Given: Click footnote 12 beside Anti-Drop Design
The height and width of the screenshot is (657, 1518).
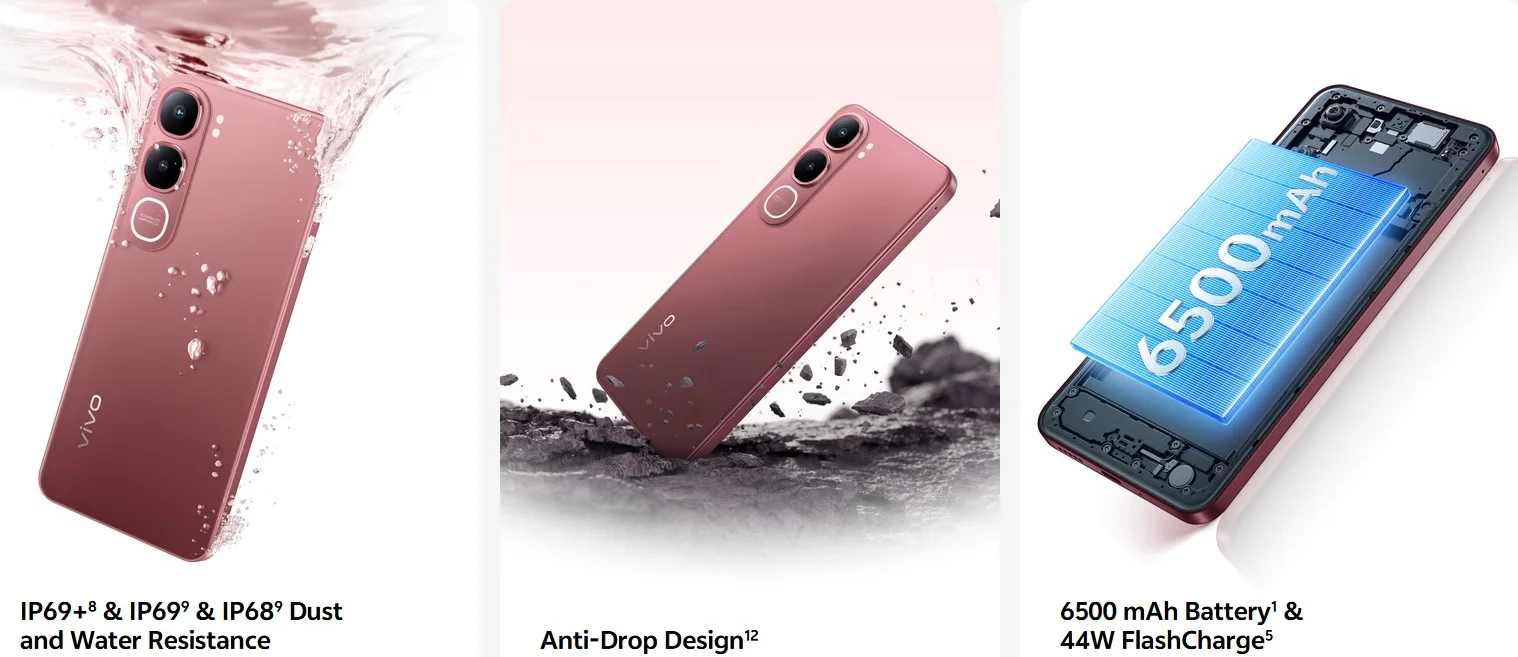Looking at the screenshot, I should click(x=751, y=635).
